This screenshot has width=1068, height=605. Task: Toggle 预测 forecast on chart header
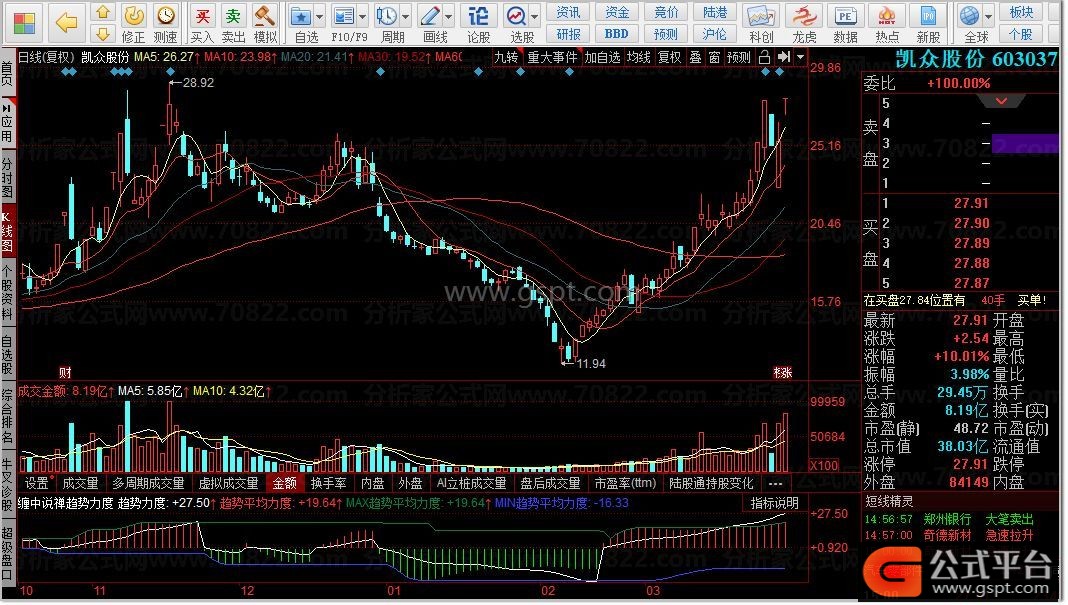[x=738, y=57]
